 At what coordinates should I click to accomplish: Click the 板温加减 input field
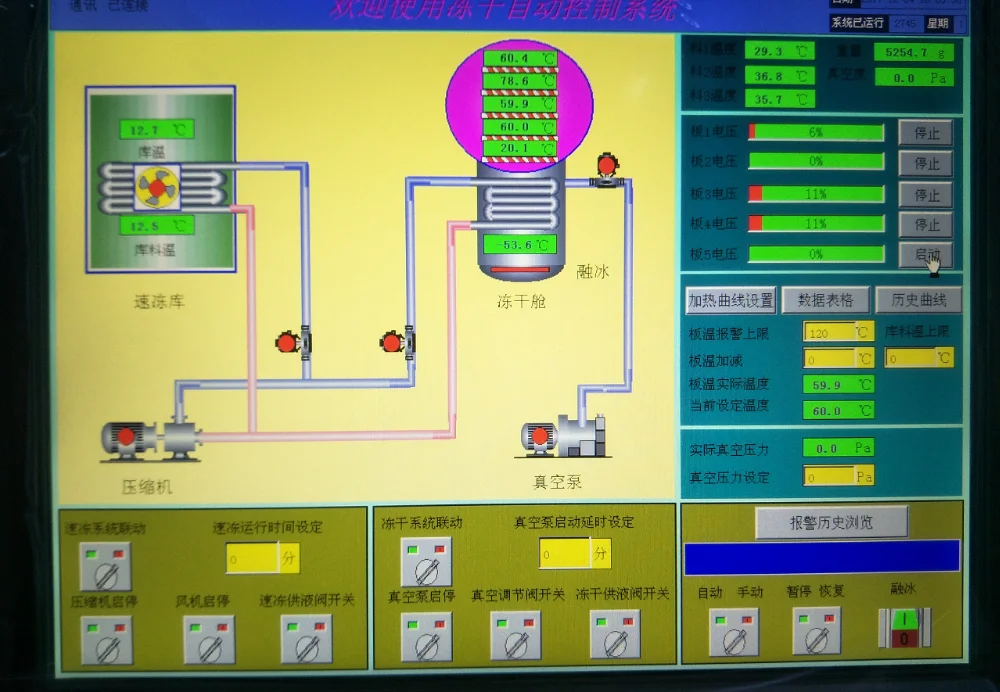click(x=838, y=358)
